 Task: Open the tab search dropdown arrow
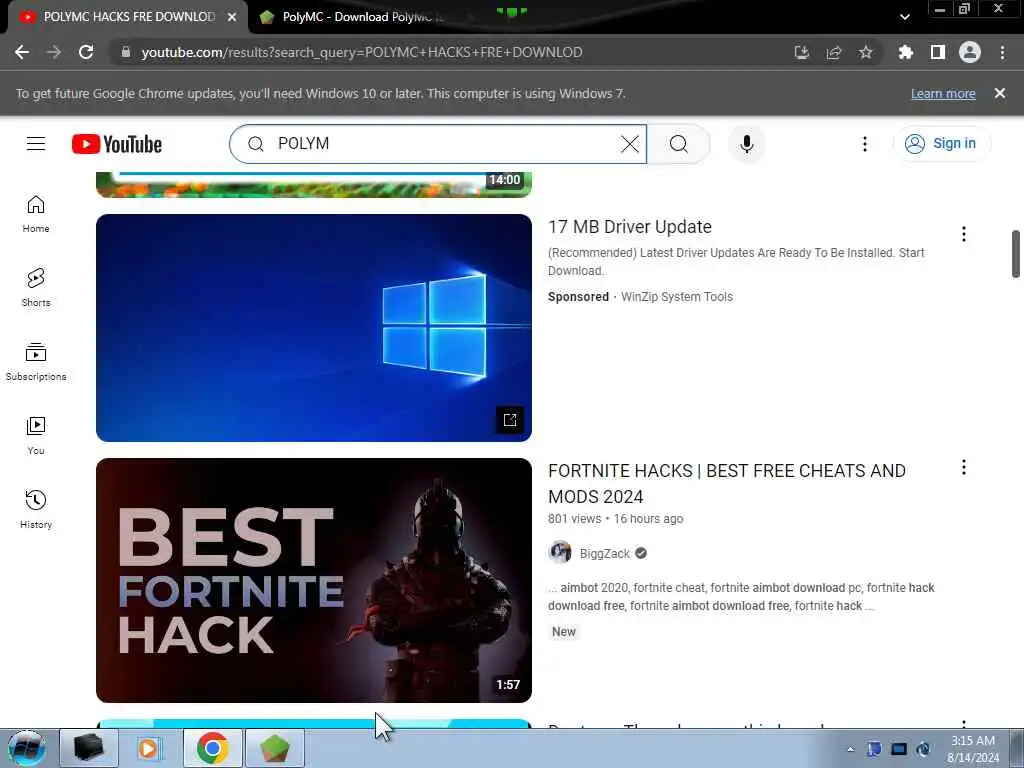click(904, 17)
